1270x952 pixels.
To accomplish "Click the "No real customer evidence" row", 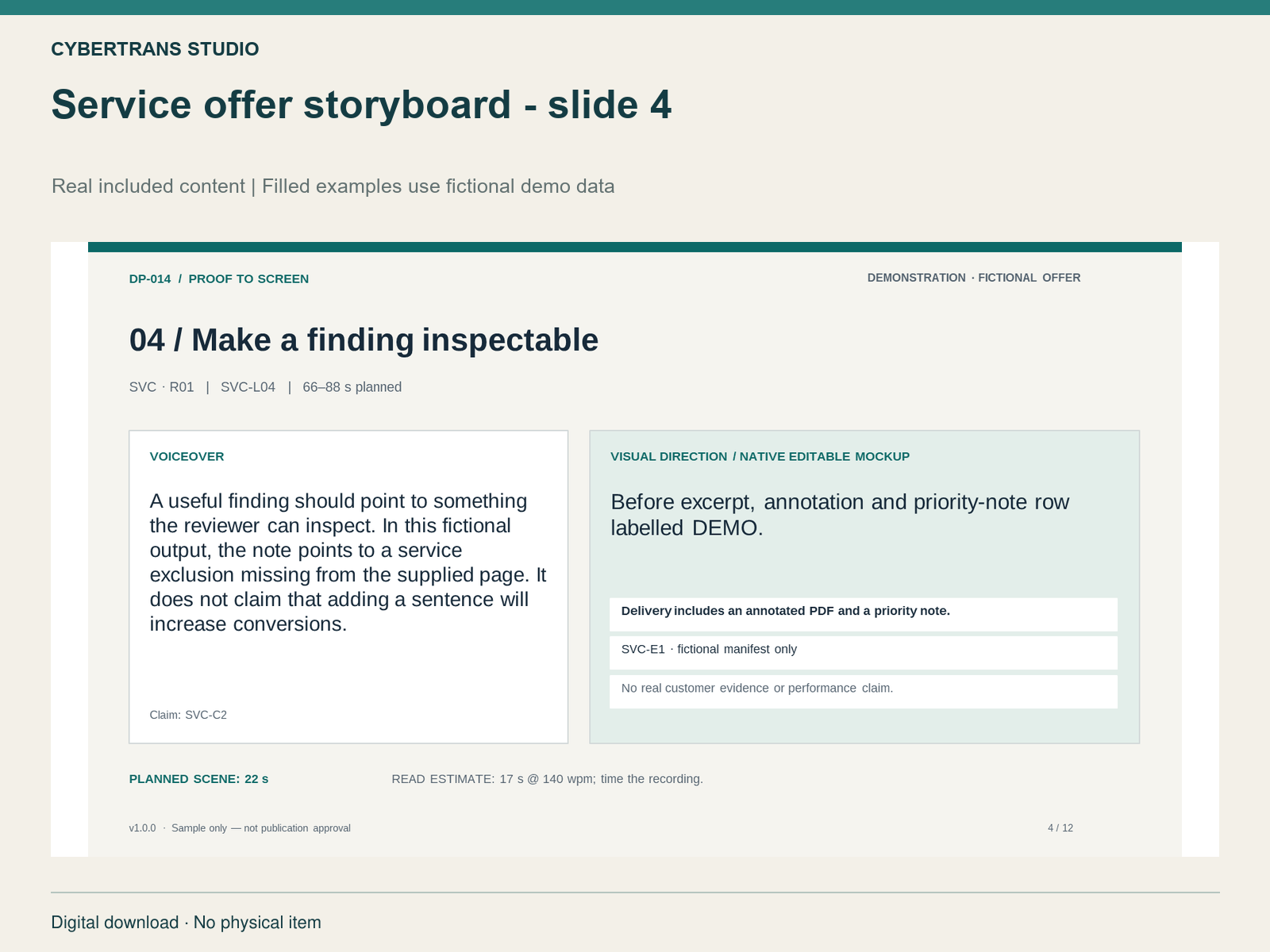I will click(864, 691).
